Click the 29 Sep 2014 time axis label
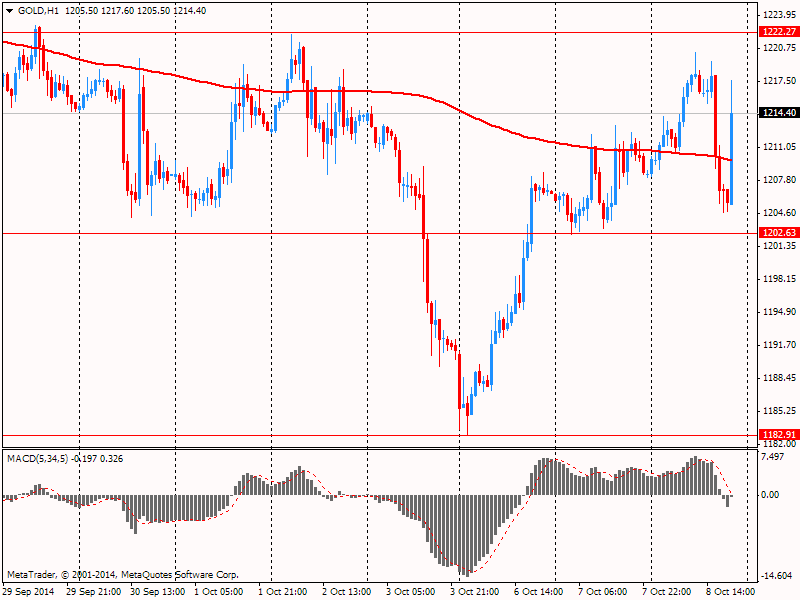 [29, 592]
